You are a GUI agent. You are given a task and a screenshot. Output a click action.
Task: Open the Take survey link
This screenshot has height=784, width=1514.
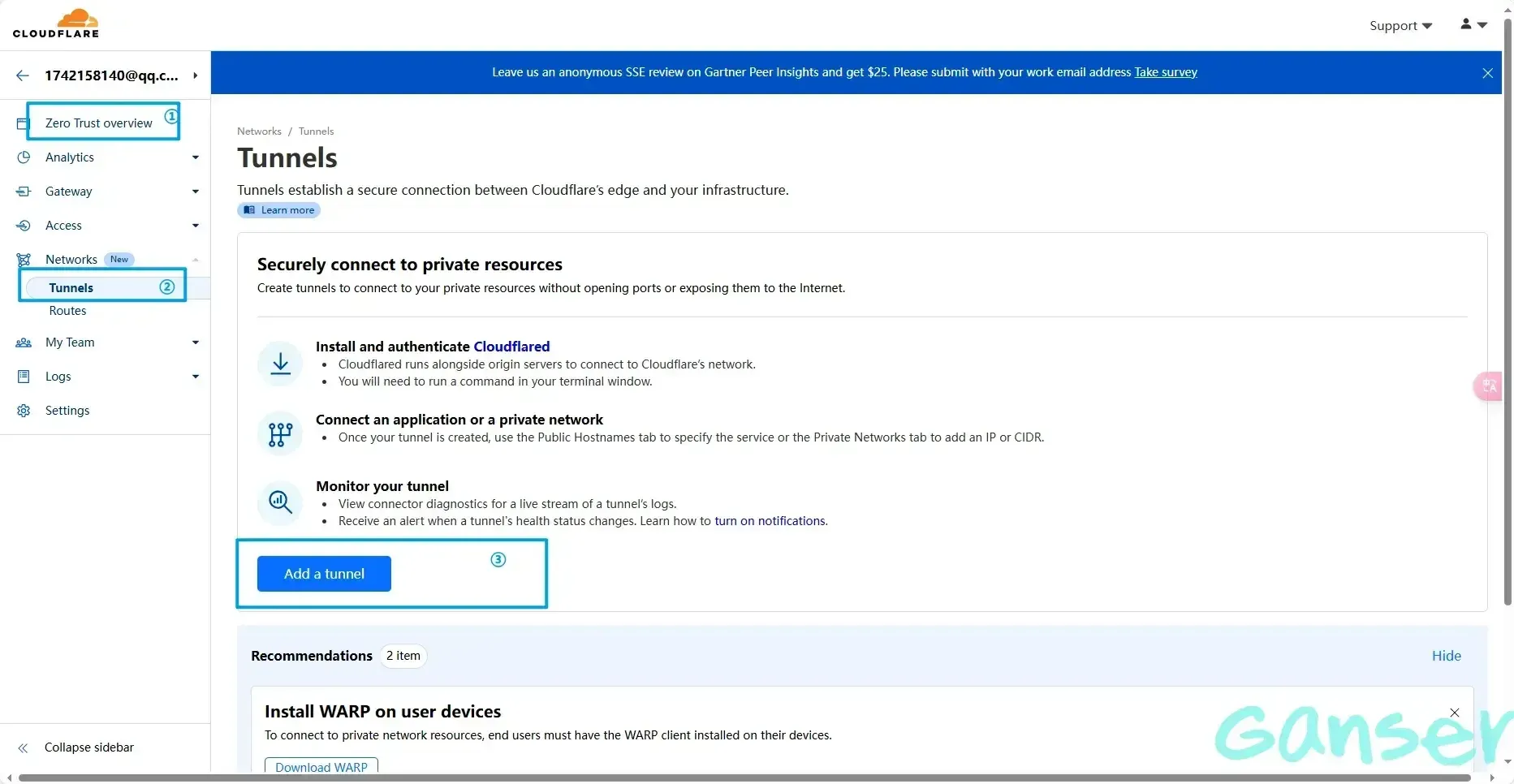click(x=1165, y=72)
